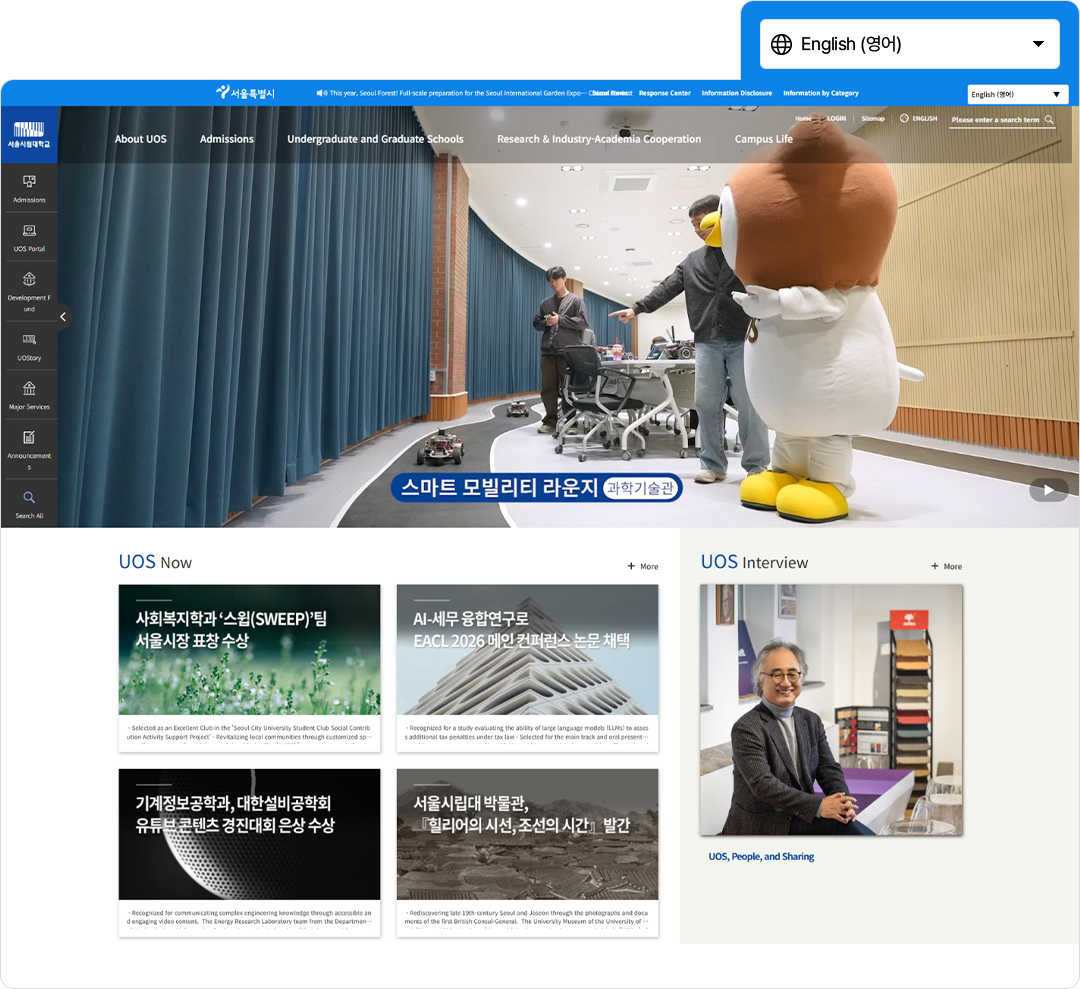Open the UOS Portal sidebar icon
Image resolution: width=1080 pixels, height=989 pixels.
29,231
